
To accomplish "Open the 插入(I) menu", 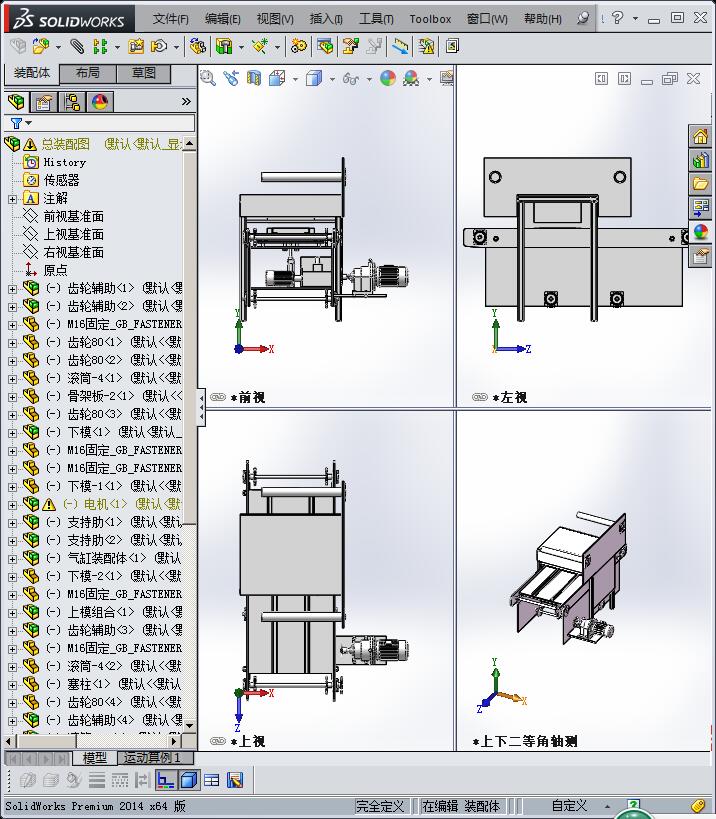I will (x=326, y=19).
